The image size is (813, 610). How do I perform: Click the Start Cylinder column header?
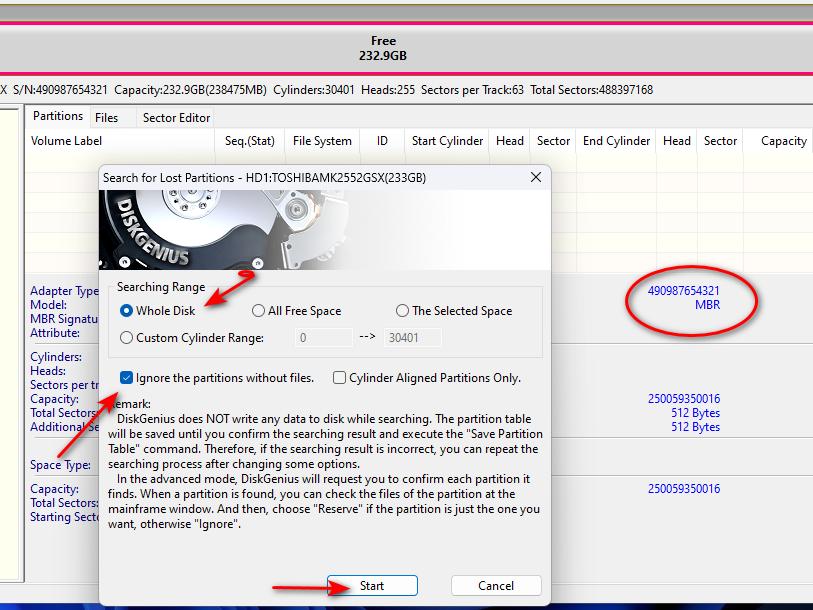pyautogui.click(x=447, y=141)
